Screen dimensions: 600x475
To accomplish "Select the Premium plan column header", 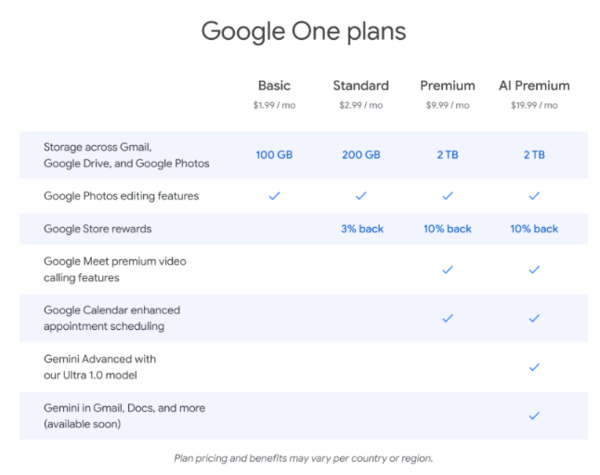I will pos(447,85).
